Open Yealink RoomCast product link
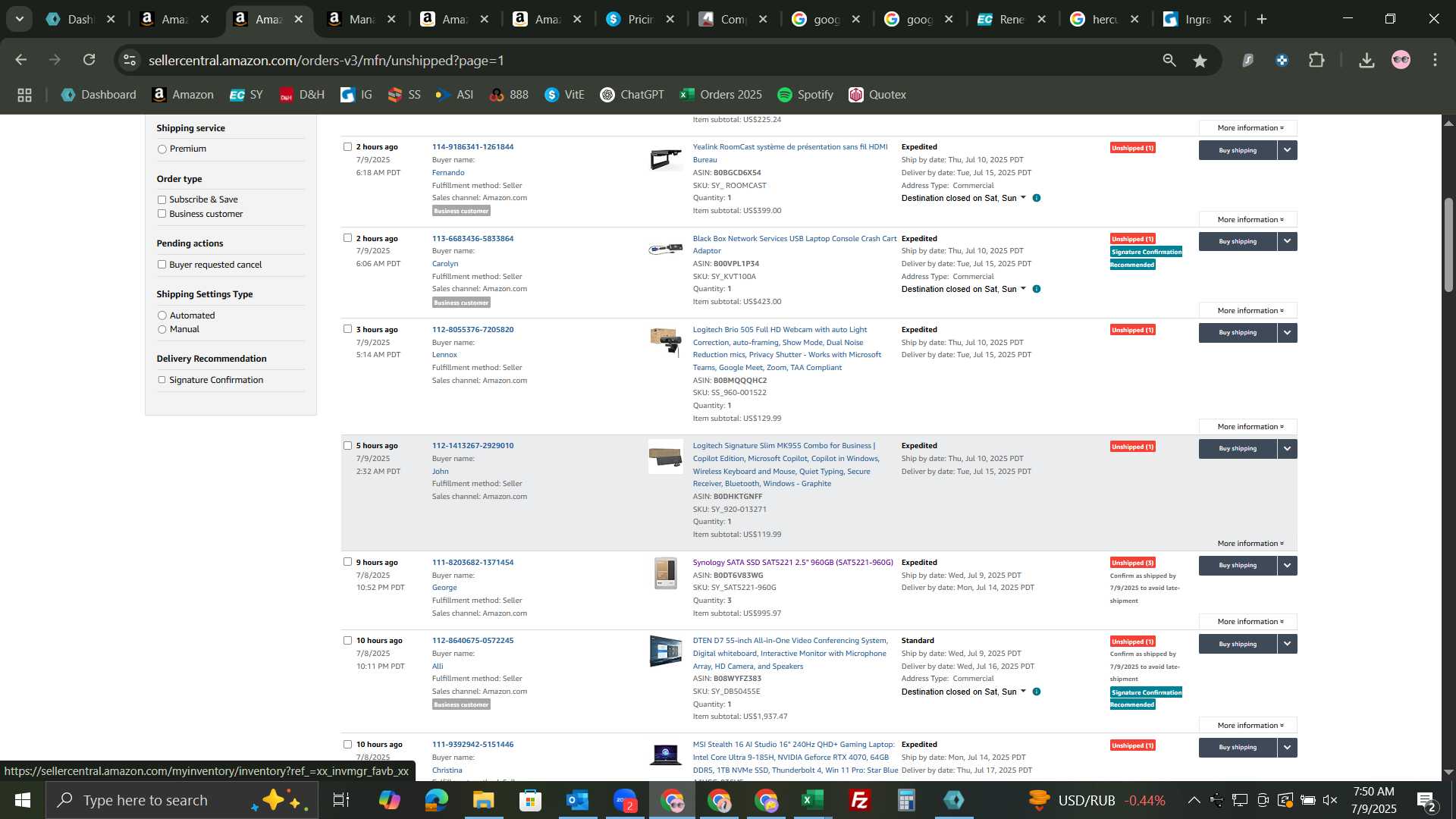The width and height of the screenshot is (1456, 819). [x=789, y=153]
